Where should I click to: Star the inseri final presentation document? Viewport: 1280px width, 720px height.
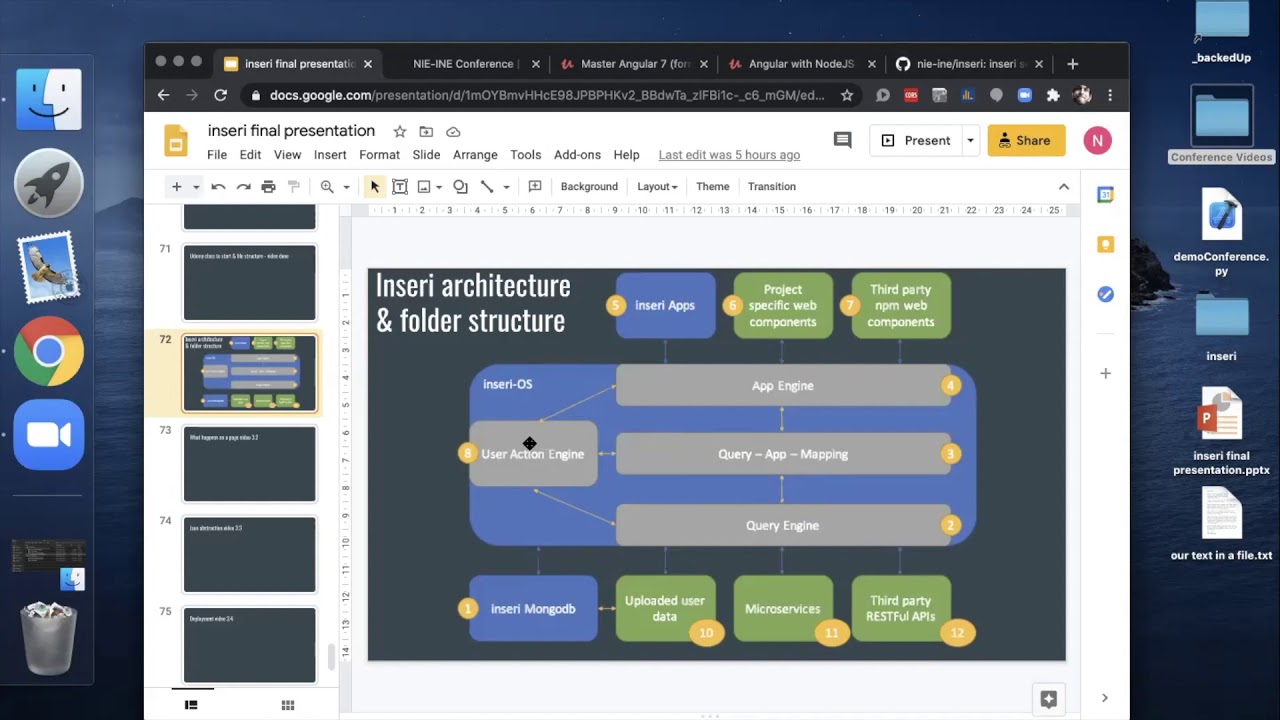400,132
